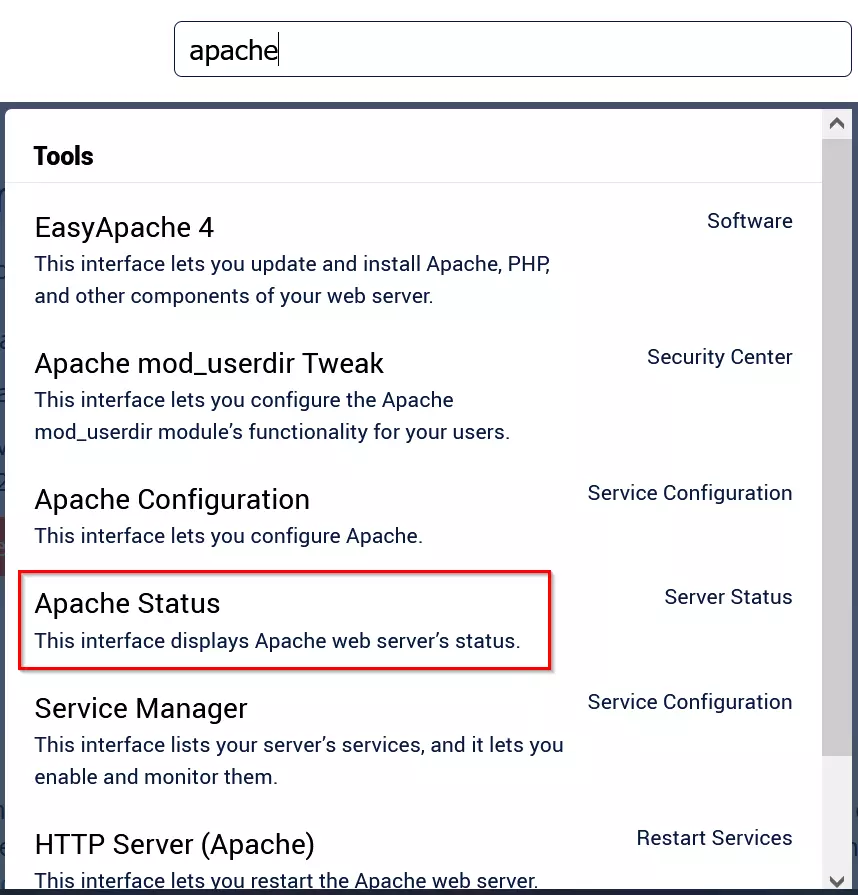The height and width of the screenshot is (895, 858).
Task: Open the Service Manager
Action: (x=140, y=708)
